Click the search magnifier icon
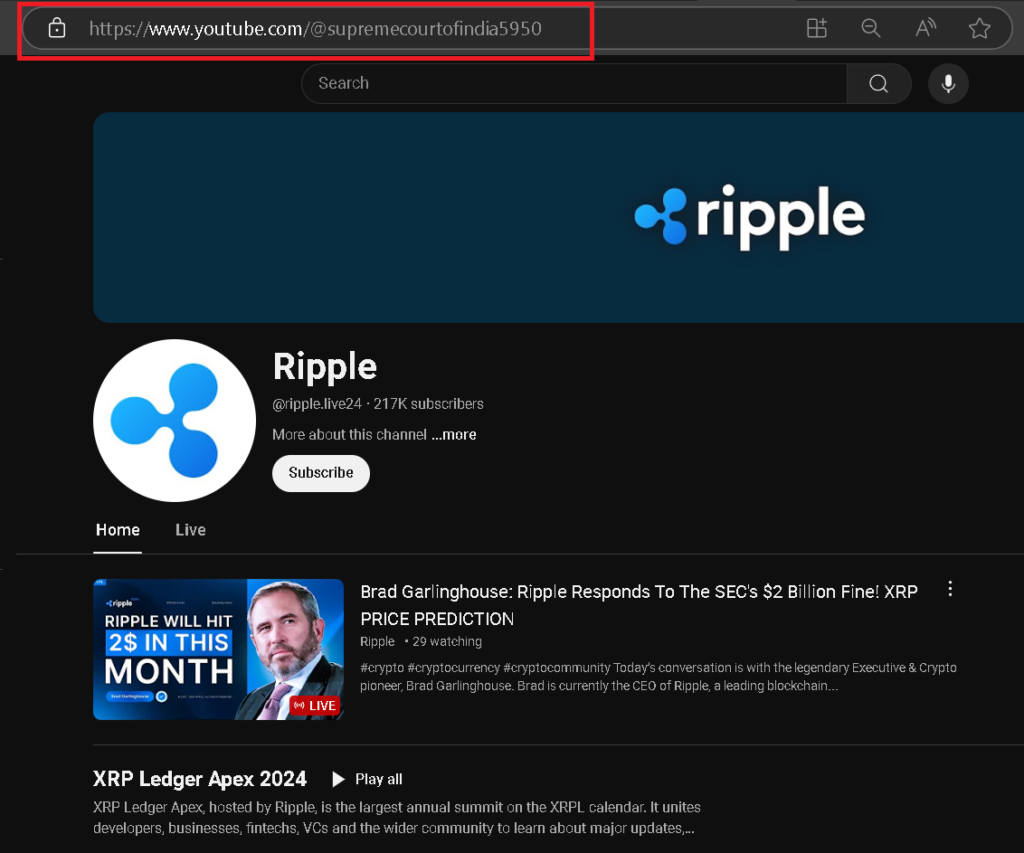1024x853 pixels. tap(878, 83)
